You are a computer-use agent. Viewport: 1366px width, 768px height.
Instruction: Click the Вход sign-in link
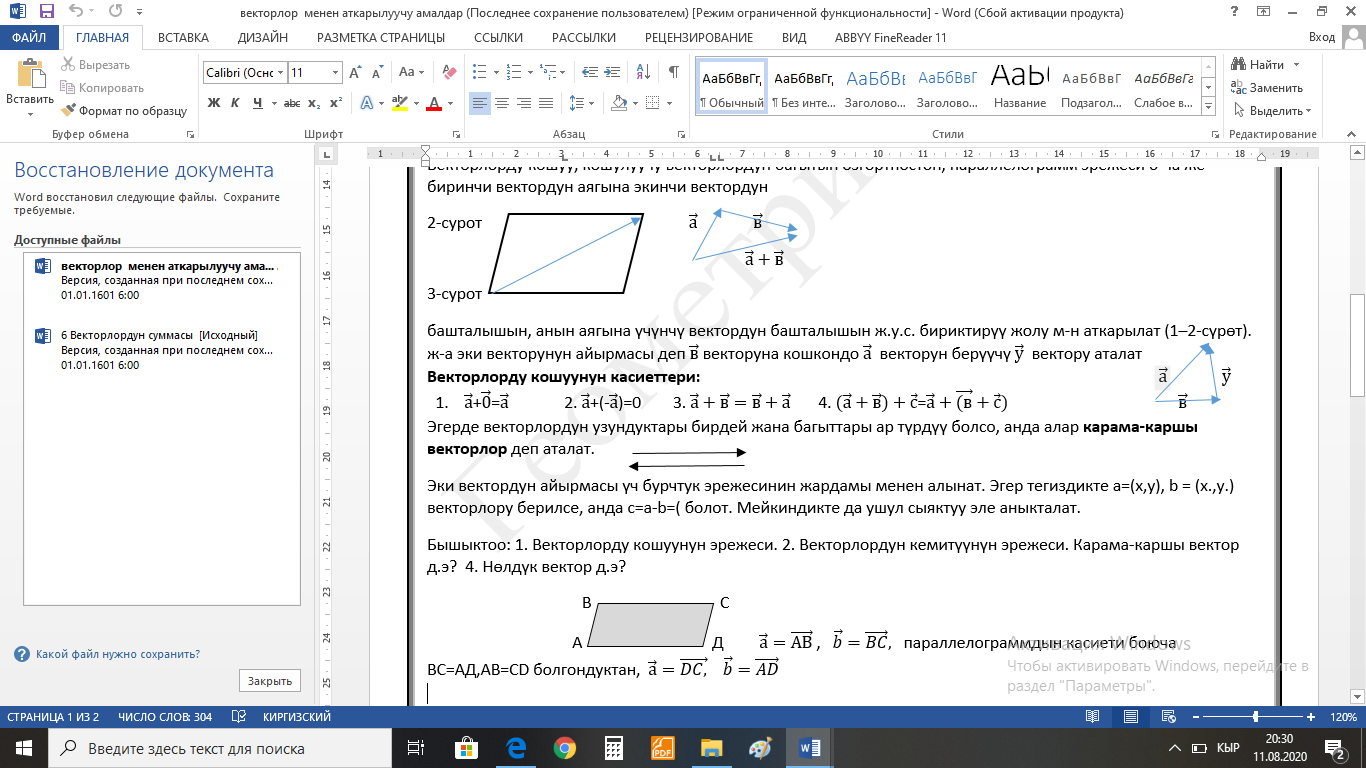coord(1322,37)
